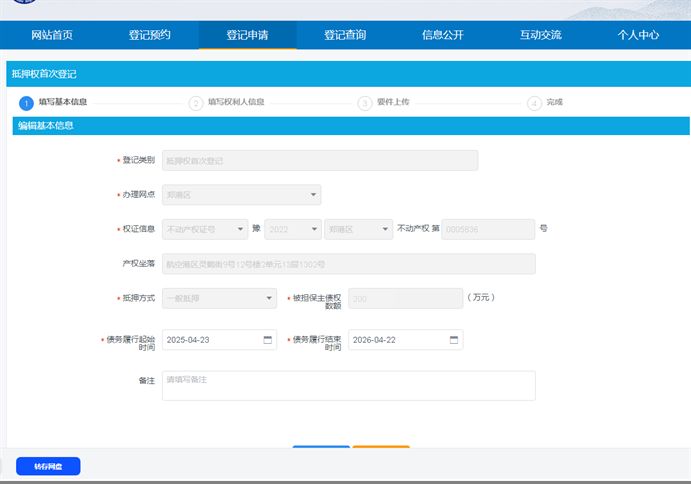Screen dimensions: 691x484
Task: Open the 登记查询 tab
Action: point(345,35)
